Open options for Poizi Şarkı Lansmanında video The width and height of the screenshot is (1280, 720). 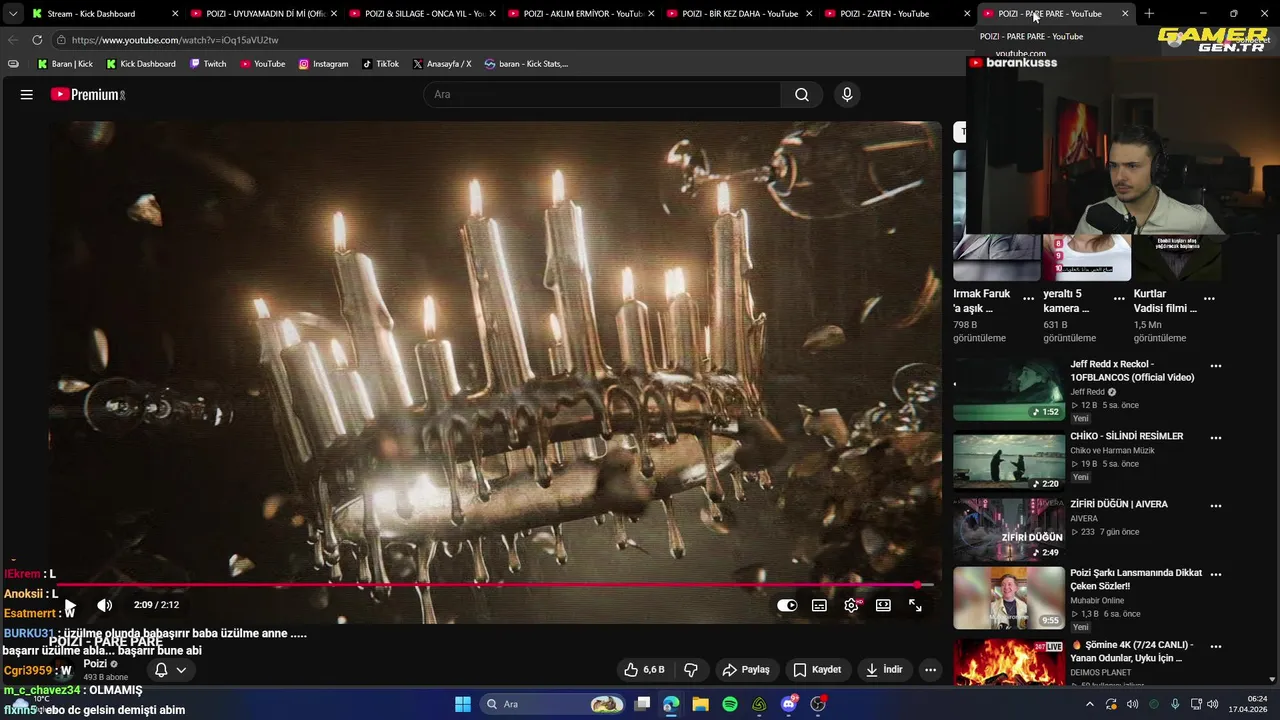click(x=1216, y=575)
